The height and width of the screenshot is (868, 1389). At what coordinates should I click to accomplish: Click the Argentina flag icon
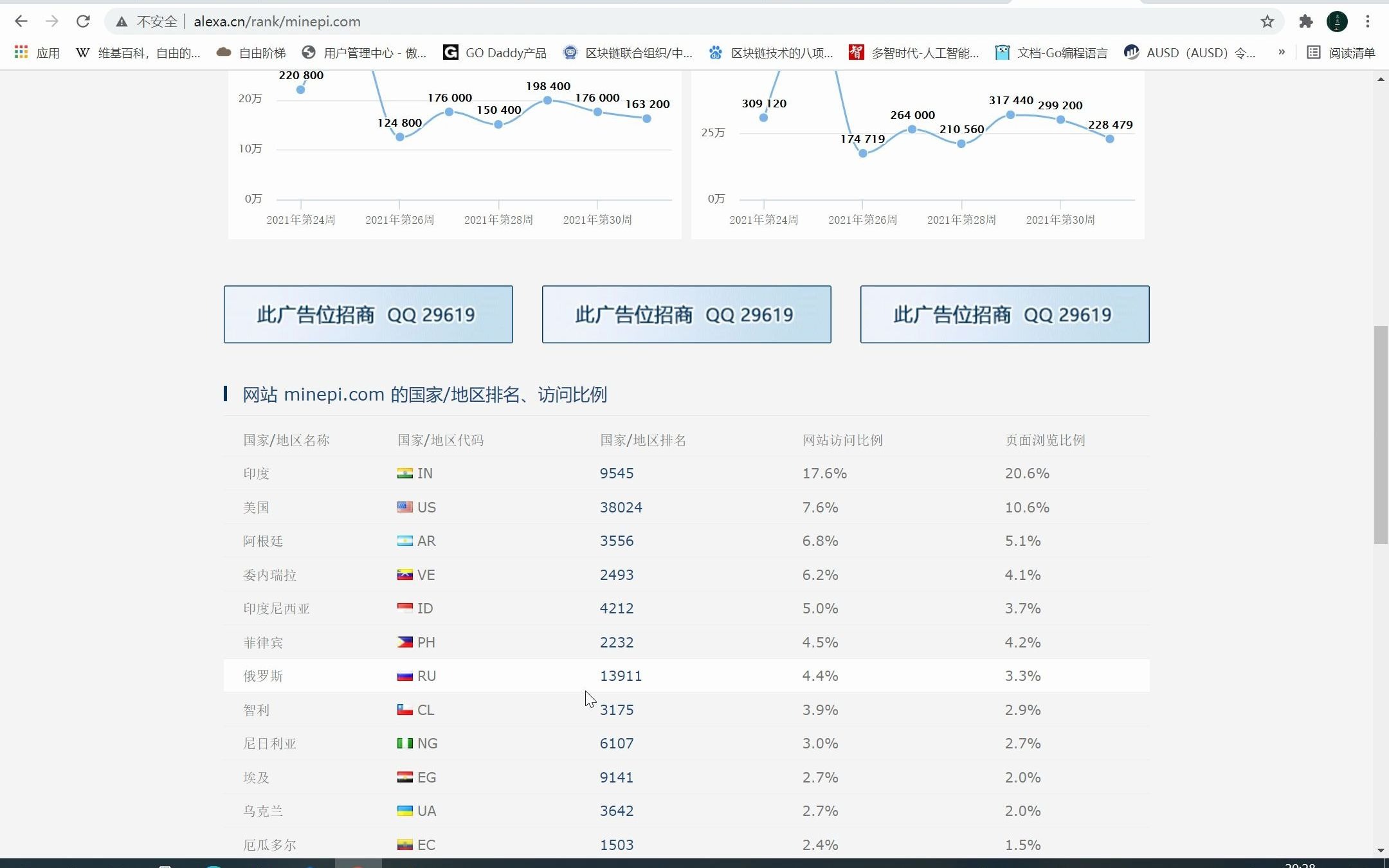click(405, 541)
